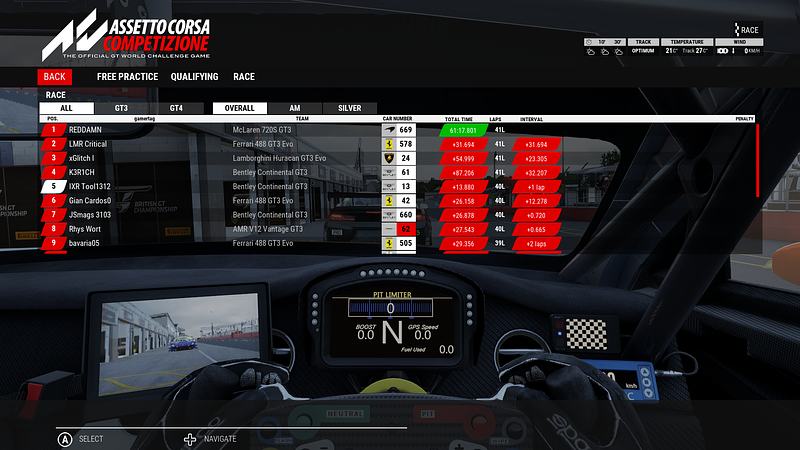Click the weather forecast icons panel
The width and height of the screenshot is (800, 450).
click(605, 46)
